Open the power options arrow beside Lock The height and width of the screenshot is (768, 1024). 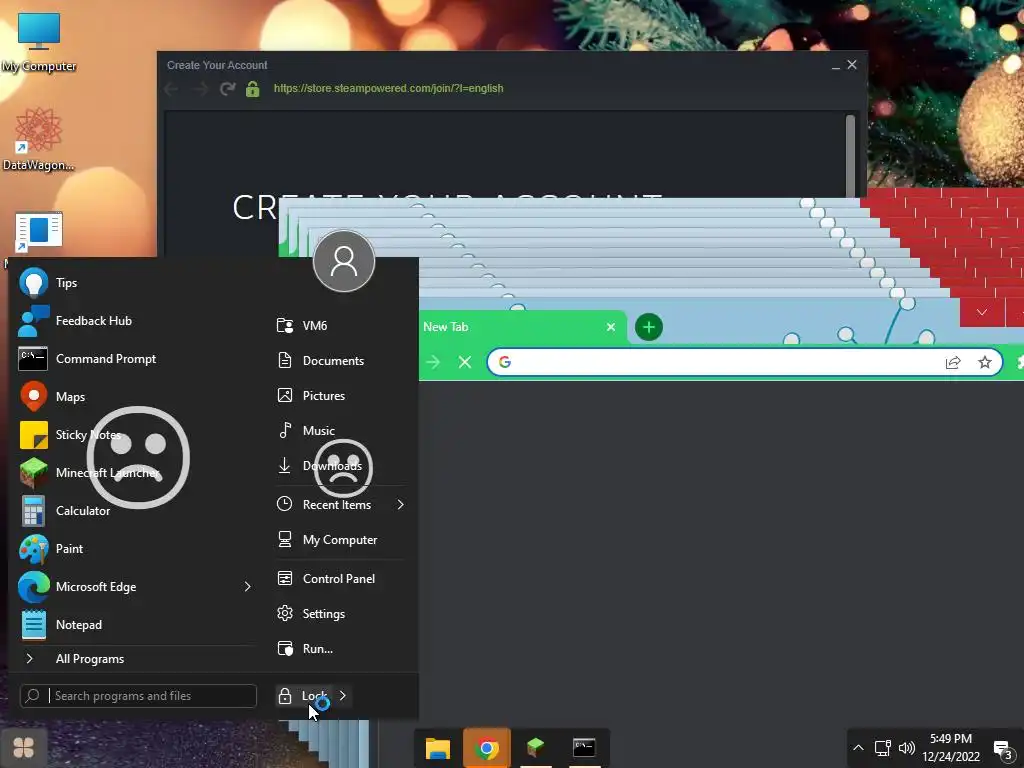point(343,696)
